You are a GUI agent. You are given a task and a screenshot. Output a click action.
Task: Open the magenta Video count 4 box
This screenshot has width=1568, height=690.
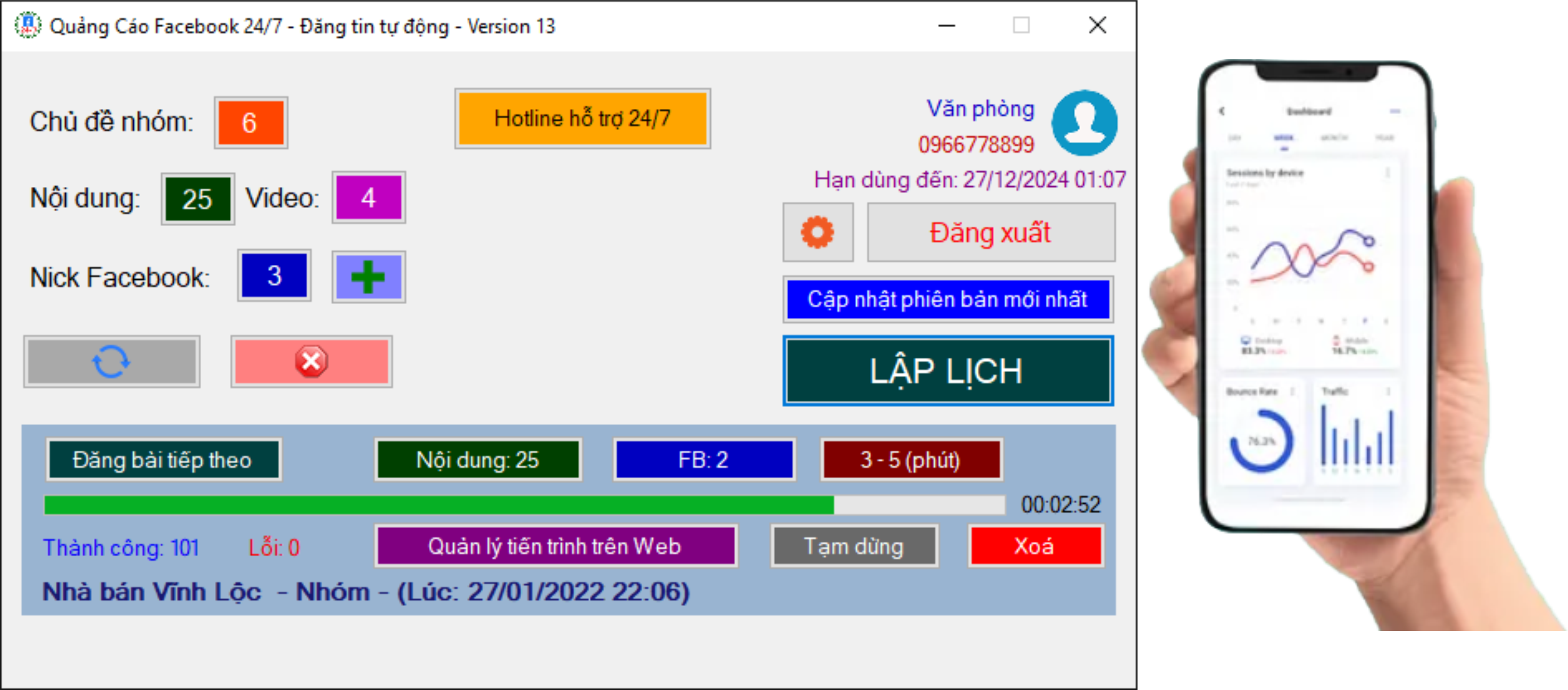tap(368, 198)
